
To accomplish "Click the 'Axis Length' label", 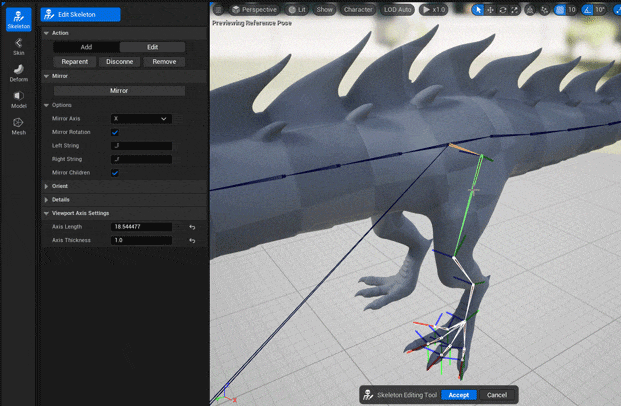I will click(x=67, y=227).
